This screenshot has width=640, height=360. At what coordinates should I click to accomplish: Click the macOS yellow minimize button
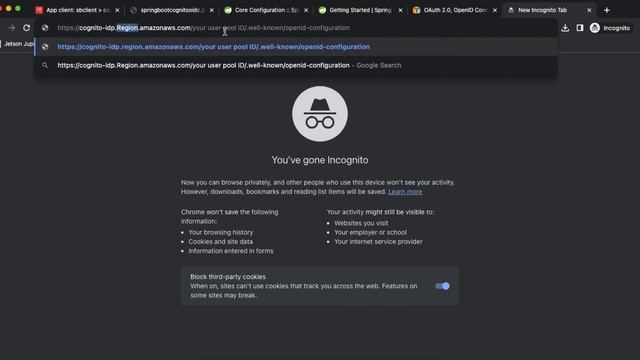tap(9, 8)
